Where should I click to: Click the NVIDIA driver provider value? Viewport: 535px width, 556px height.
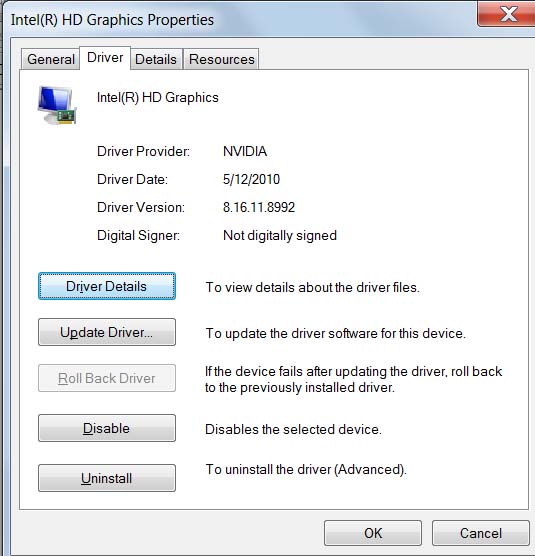tap(245, 151)
